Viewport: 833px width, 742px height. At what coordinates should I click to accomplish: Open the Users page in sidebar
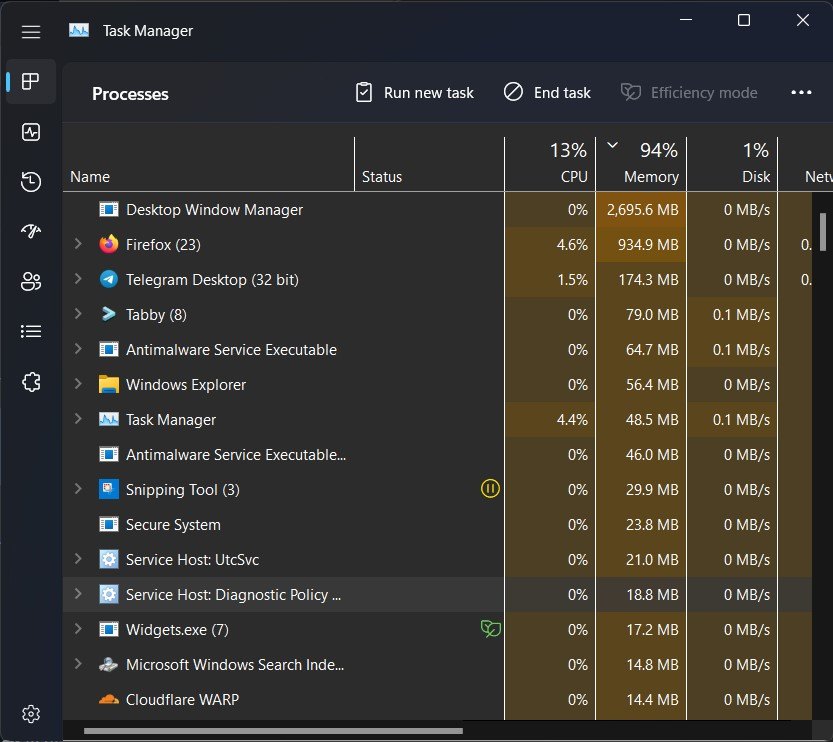click(31, 281)
